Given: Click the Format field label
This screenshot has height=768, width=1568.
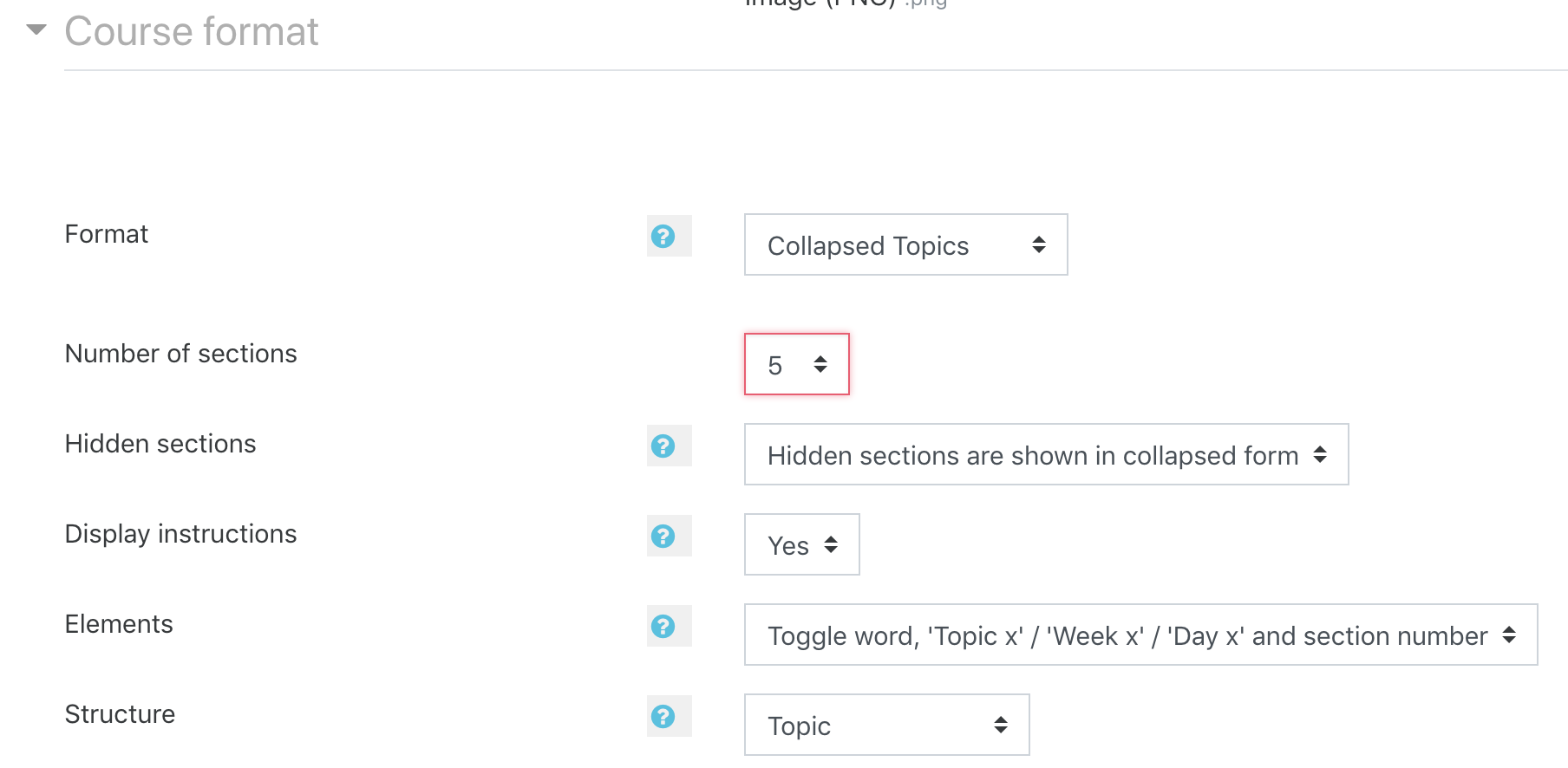Looking at the screenshot, I should [x=107, y=234].
